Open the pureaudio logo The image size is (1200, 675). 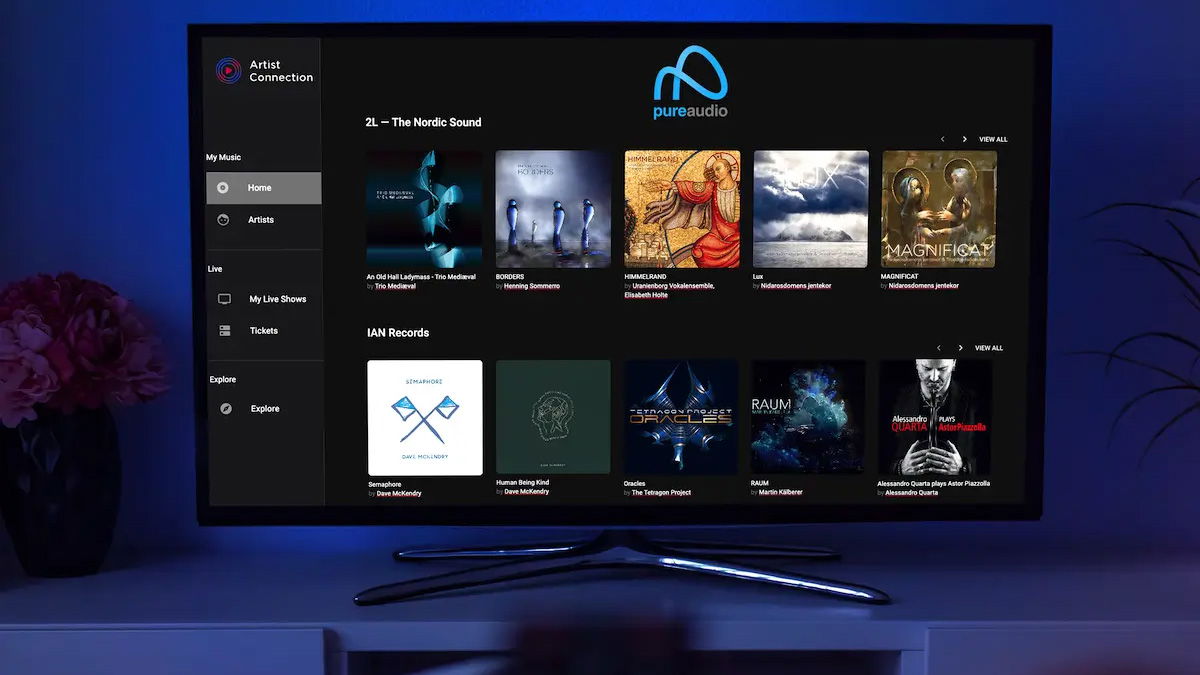pos(690,82)
